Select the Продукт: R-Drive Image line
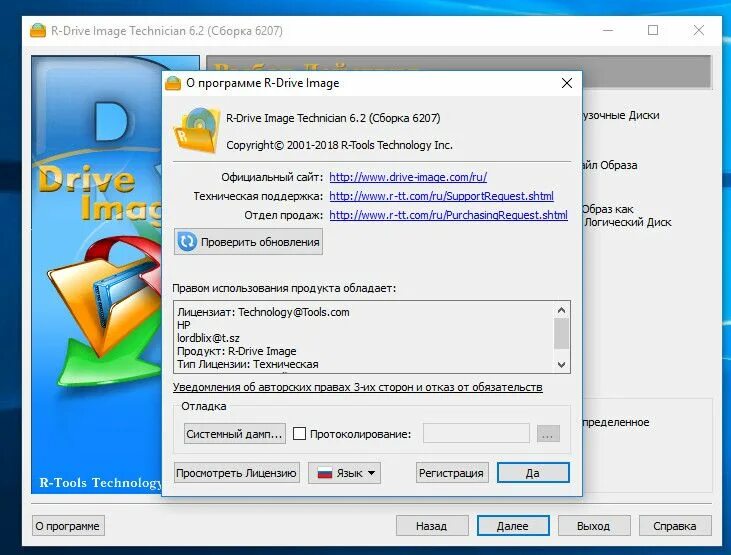Image resolution: width=731 pixels, height=555 pixels. point(236,351)
